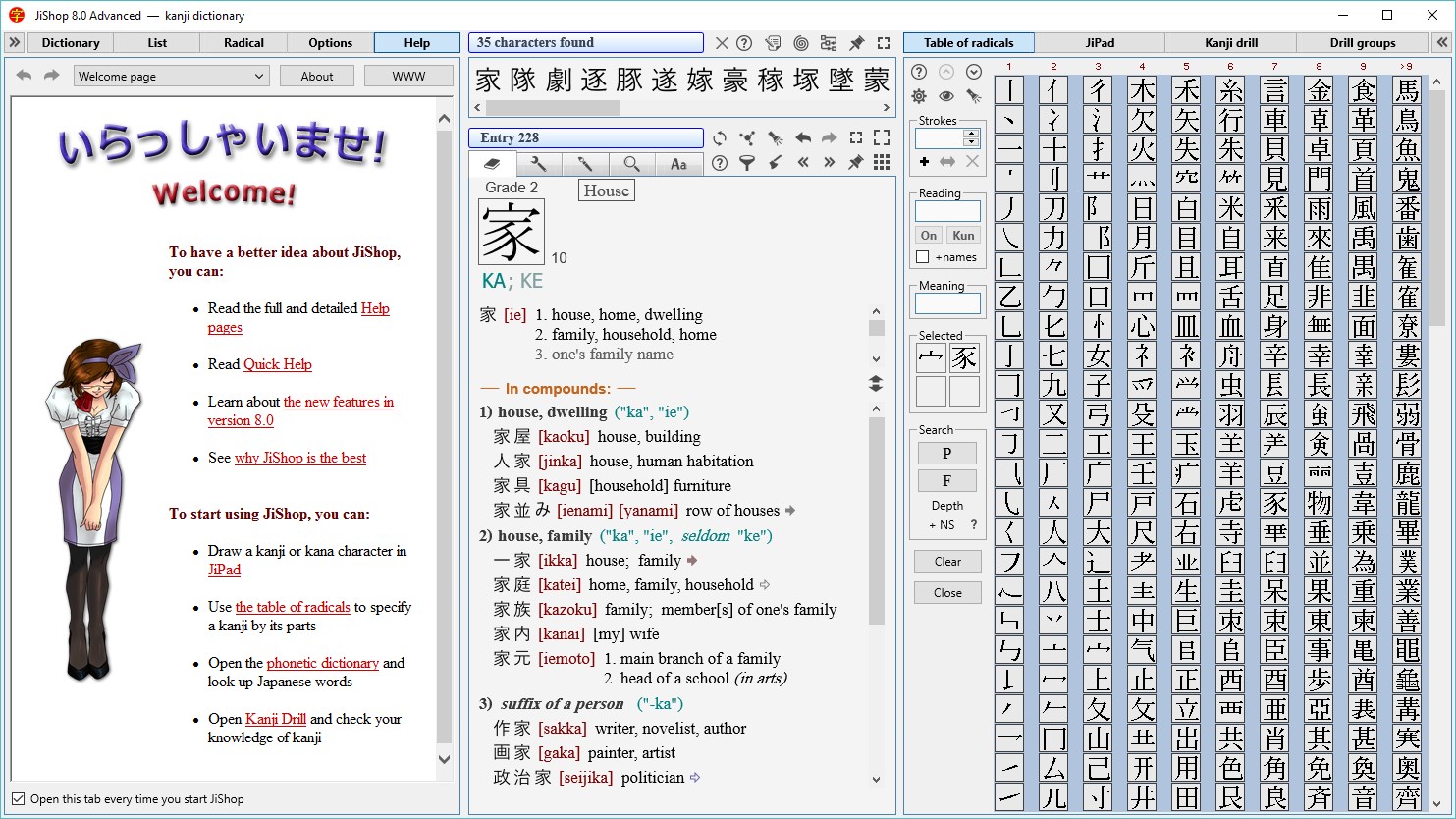Image resolution: width=1456 pixels, height=819 pixels.
Task: Switch to the Kanji drill tab
Action: click(x=1231, y=43)
